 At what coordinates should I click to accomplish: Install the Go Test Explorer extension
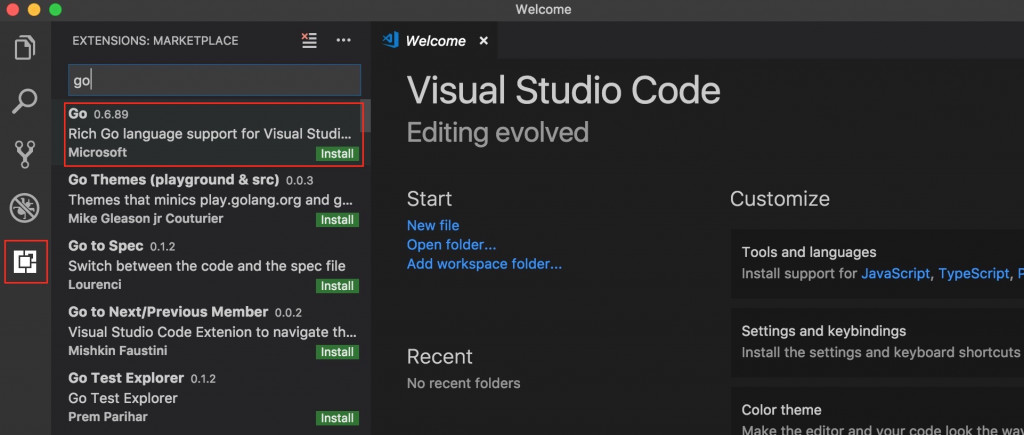(337, 418)
